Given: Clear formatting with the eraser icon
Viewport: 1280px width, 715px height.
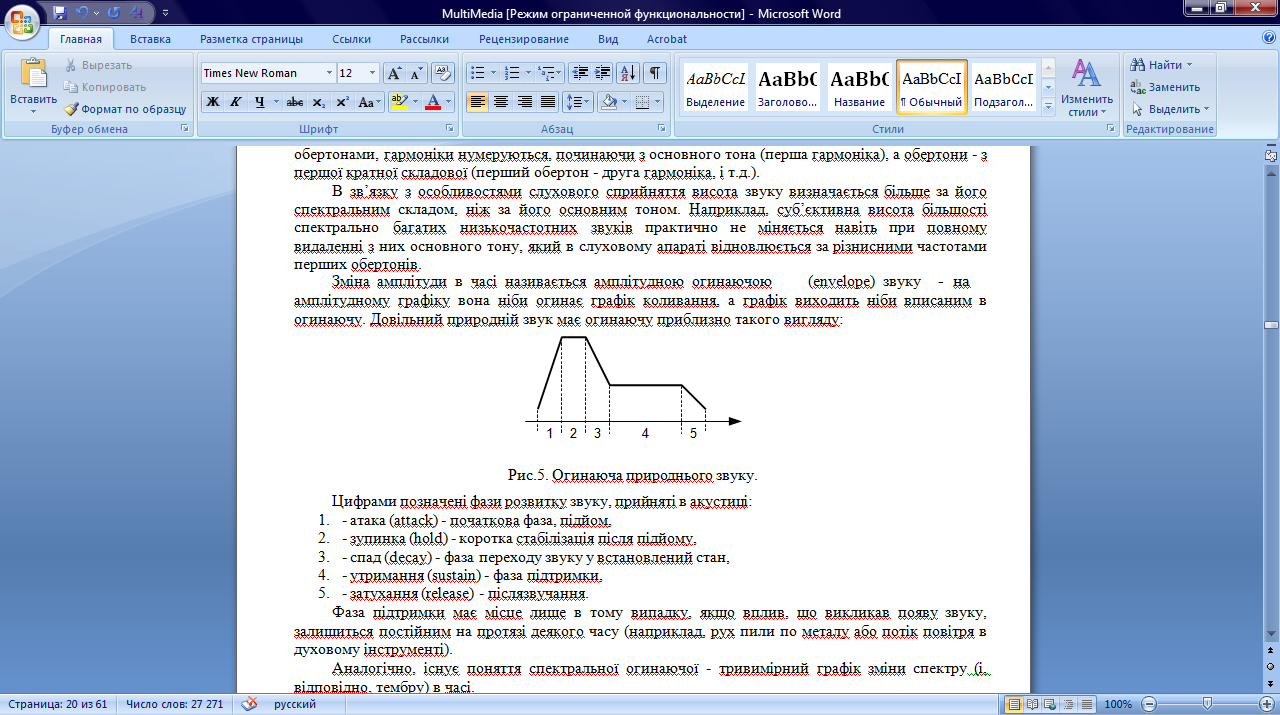Looking at the screenshot, I should [443, 73].
